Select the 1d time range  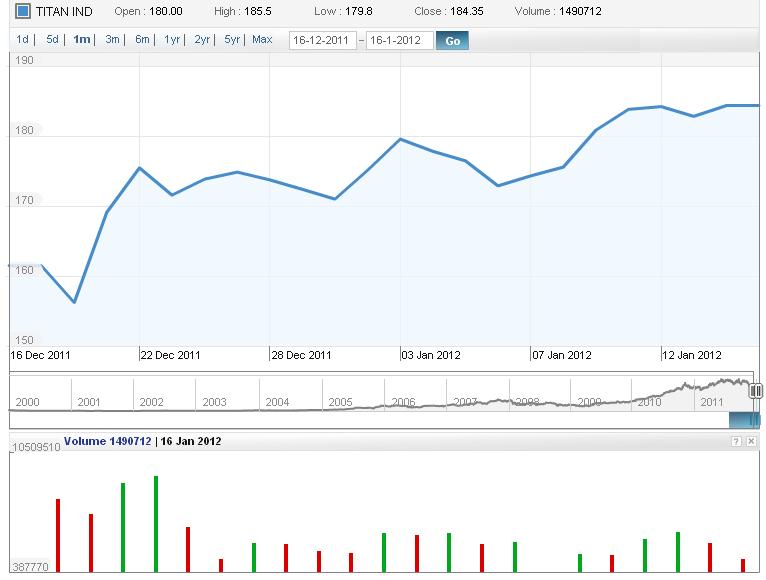(22, 40)
